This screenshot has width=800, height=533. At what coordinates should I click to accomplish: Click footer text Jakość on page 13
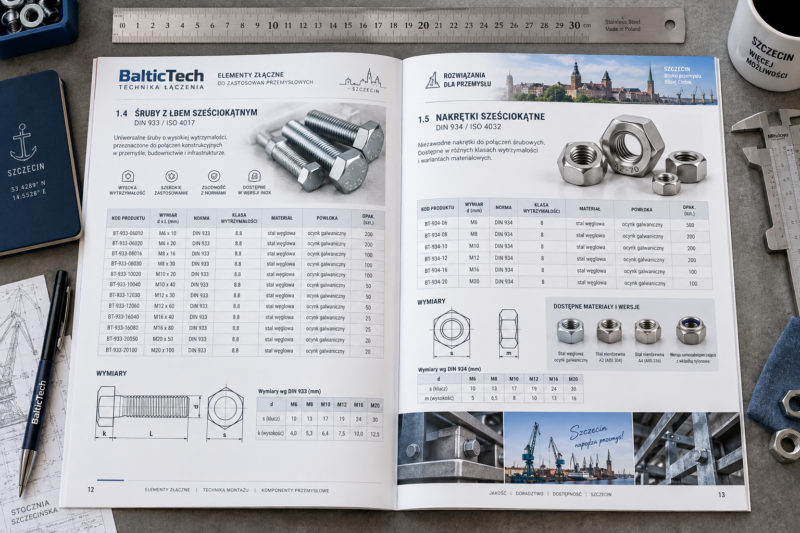[x=497, y=493]
